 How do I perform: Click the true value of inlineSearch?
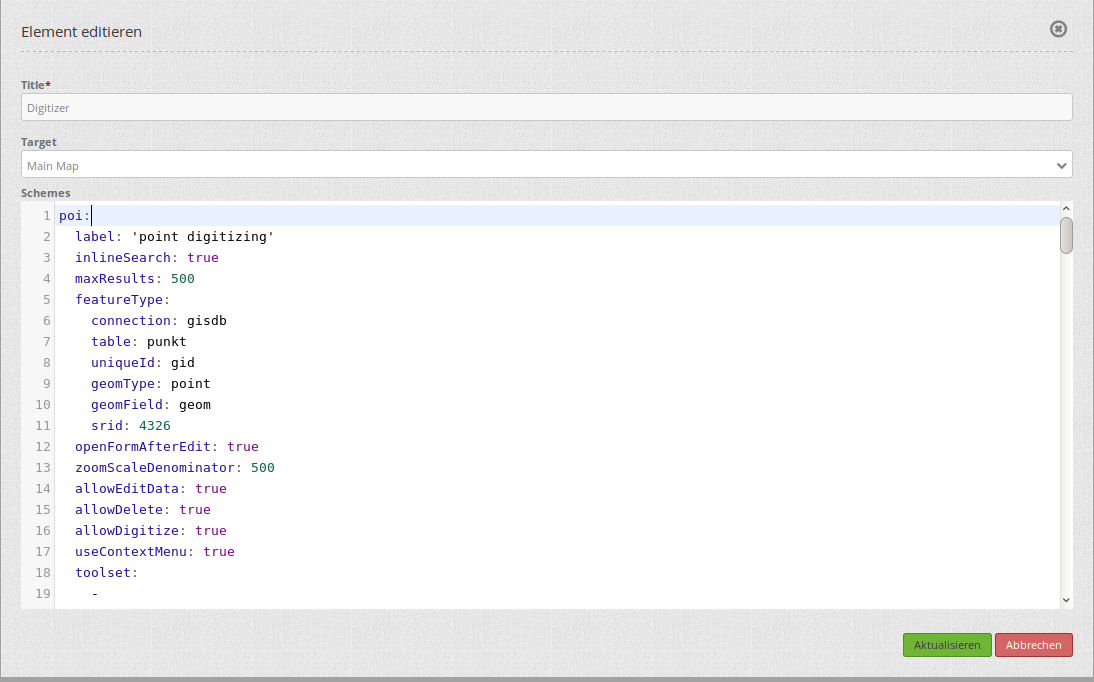point(202,258)
